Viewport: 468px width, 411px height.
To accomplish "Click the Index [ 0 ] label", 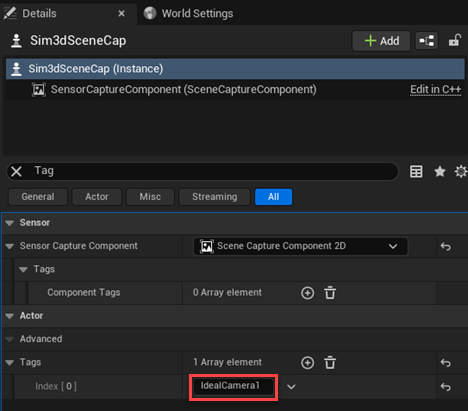I will [x=56, y=386].
